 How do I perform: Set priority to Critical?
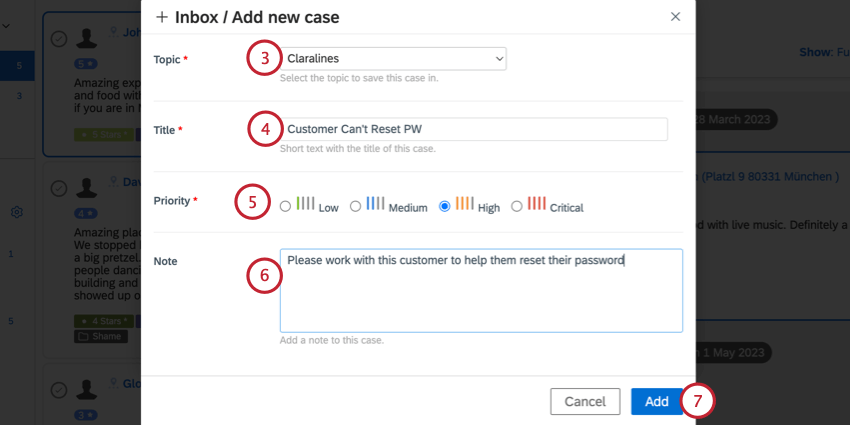click(x=517, y=207)
